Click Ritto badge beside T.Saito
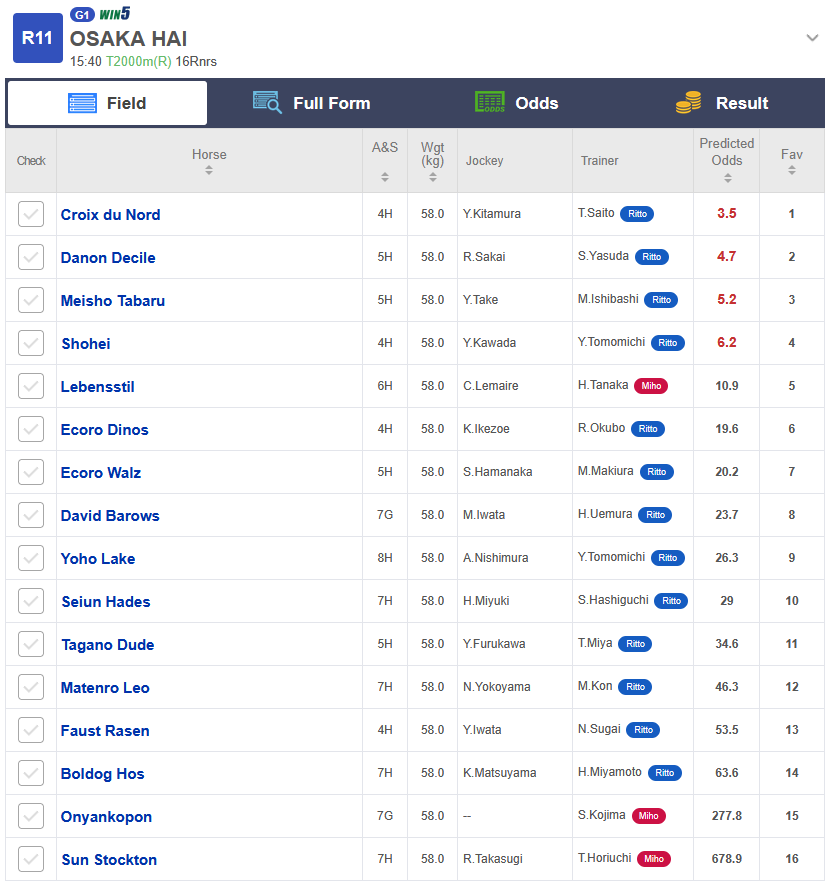838x890 pixels. (637, 214)
